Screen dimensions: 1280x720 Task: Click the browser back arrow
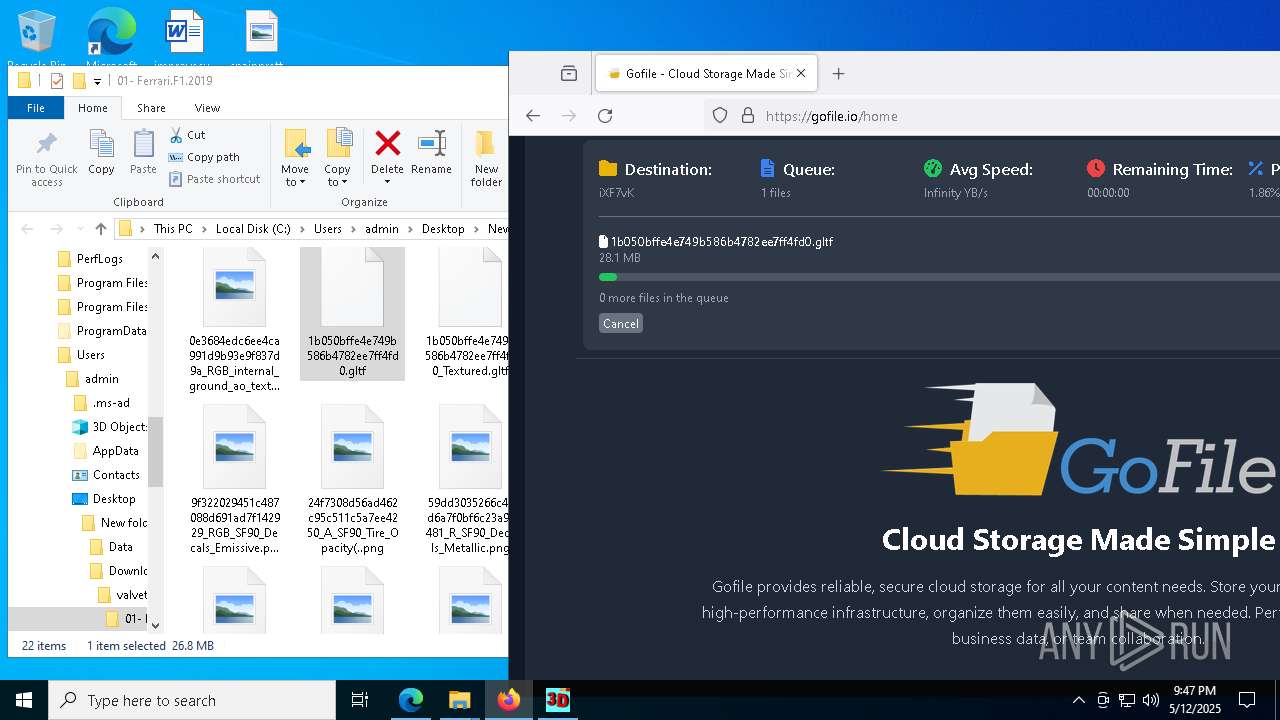[x=533, y=116]
